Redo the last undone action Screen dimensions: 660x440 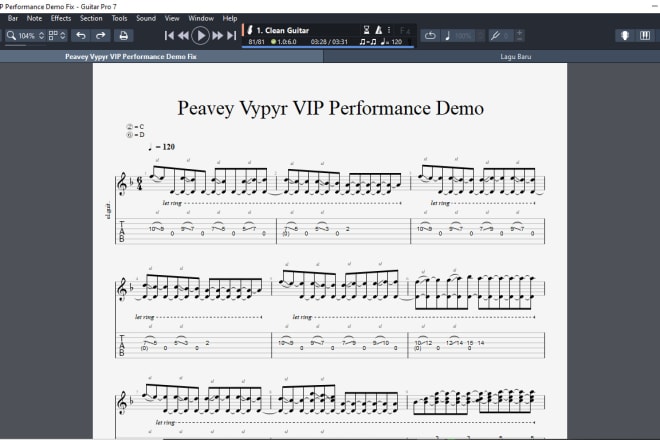click(x=101, y=36)
